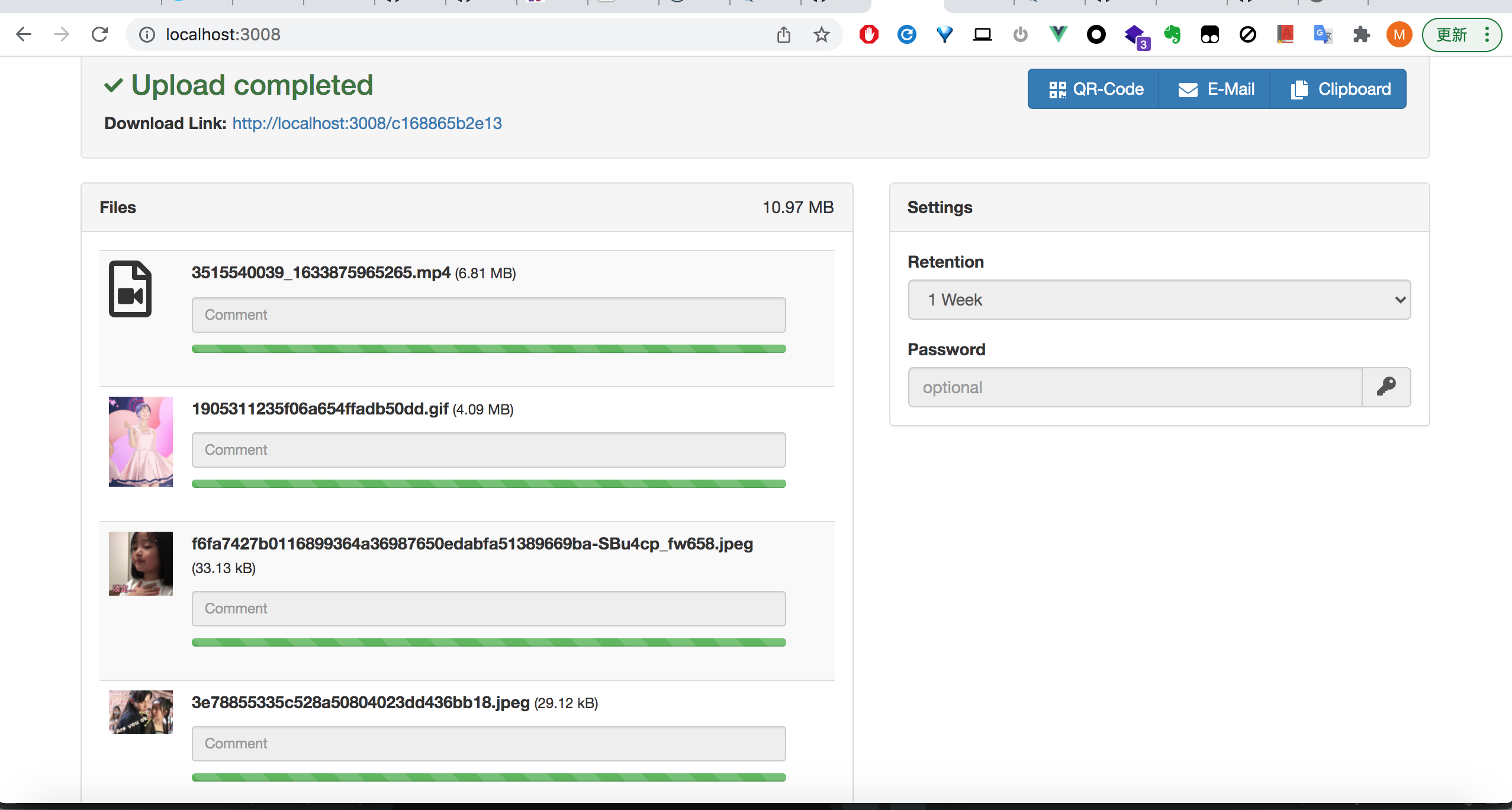This screenshot has width=1512, height=810.
Task: Reload the page
Action: (99, 34)
